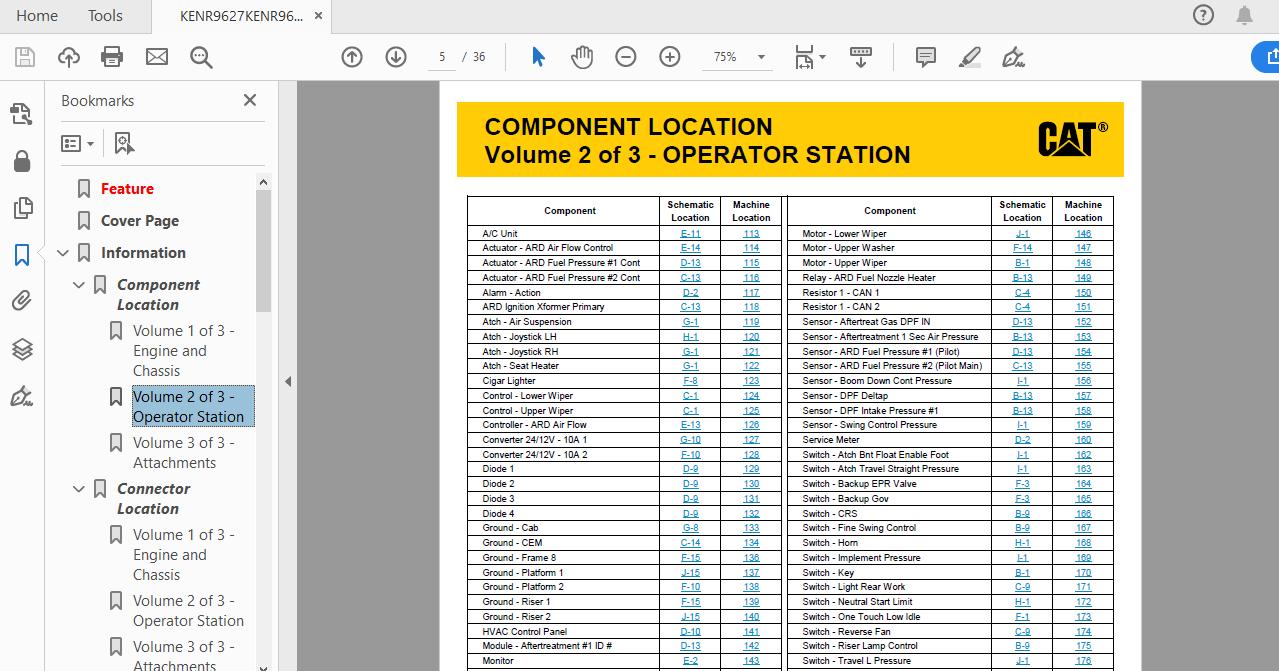Click schematic link B-1 for Switch - Key
This screenshot has height=671, width=1279.
coord(1022,573)
